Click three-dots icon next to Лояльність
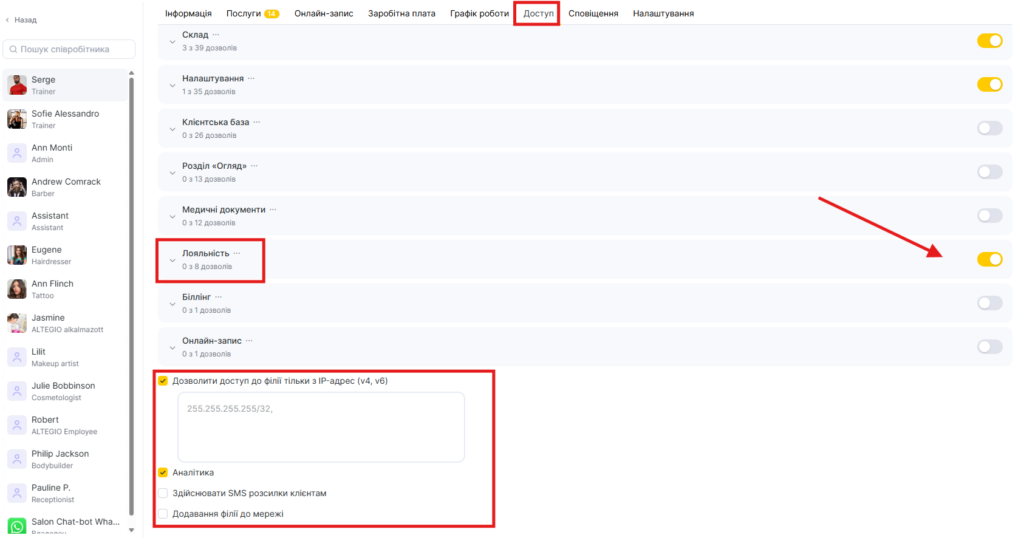Image resolution: width=1024 pixels, height=538 pixels. [237, 253]
